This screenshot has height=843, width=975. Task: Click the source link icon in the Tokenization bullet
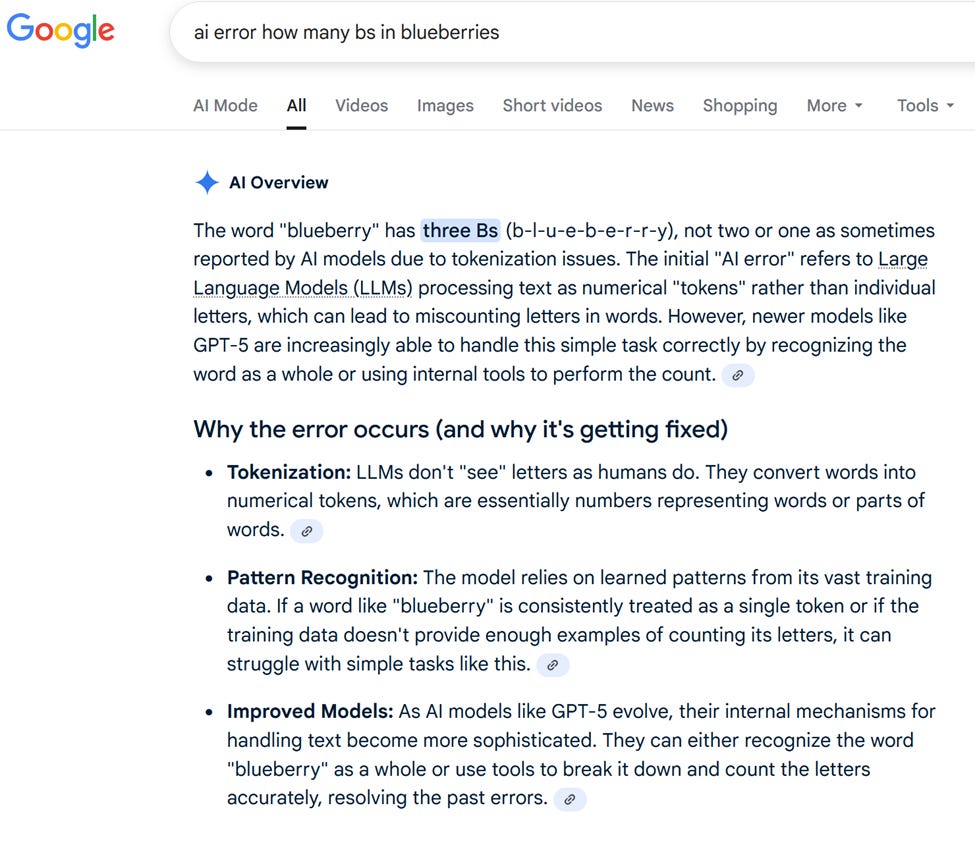click(306, 530)
